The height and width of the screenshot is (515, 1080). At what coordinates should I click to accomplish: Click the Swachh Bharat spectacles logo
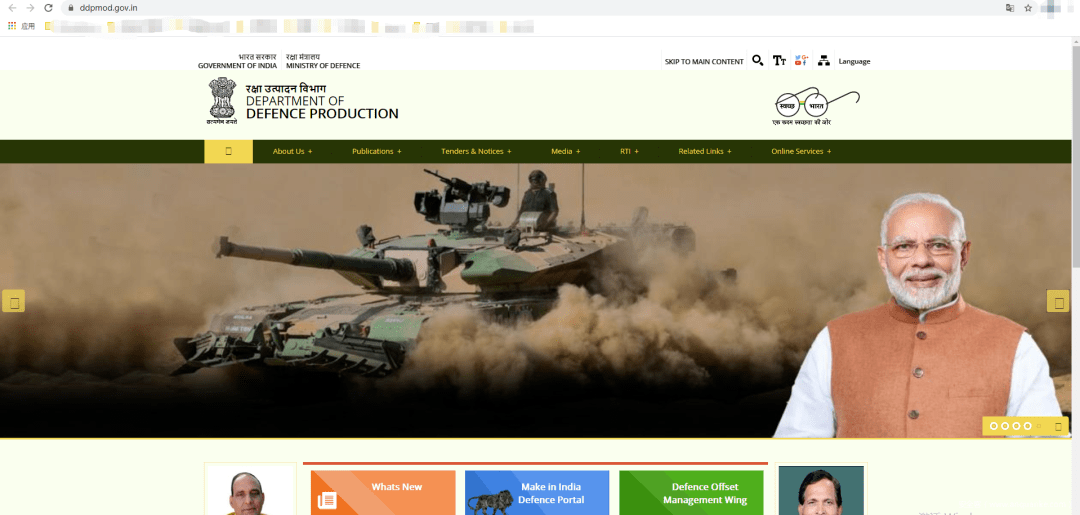(x=817, y=107)
